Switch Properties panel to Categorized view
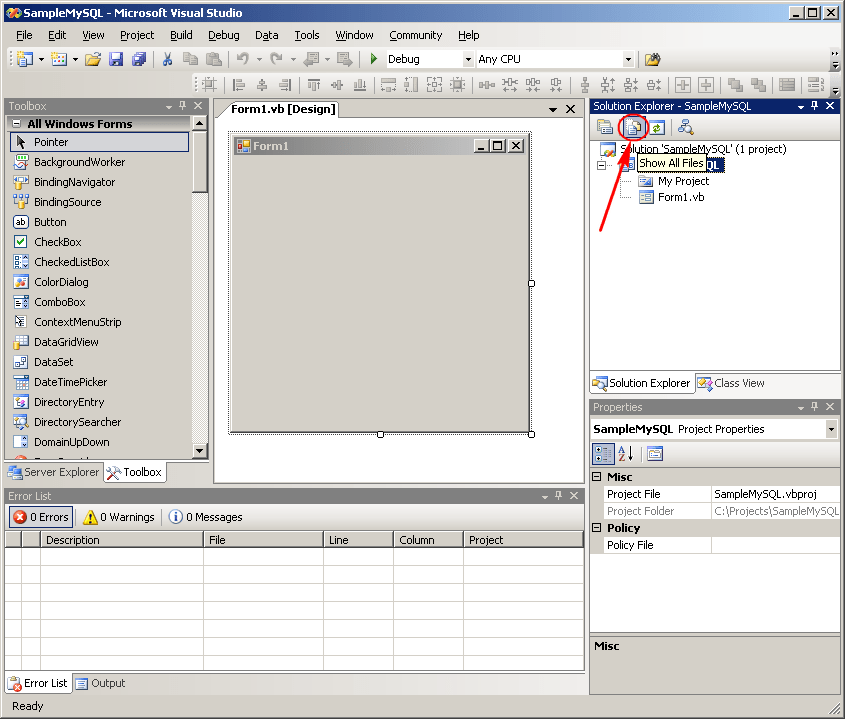845x719 pixels. 603,454
